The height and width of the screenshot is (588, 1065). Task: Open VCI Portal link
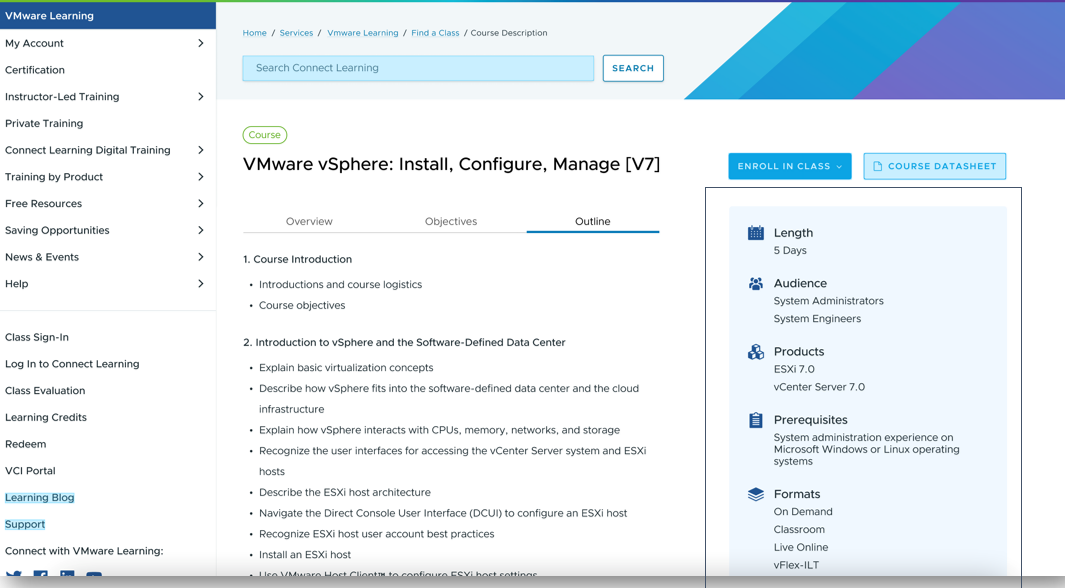(30, 471)
